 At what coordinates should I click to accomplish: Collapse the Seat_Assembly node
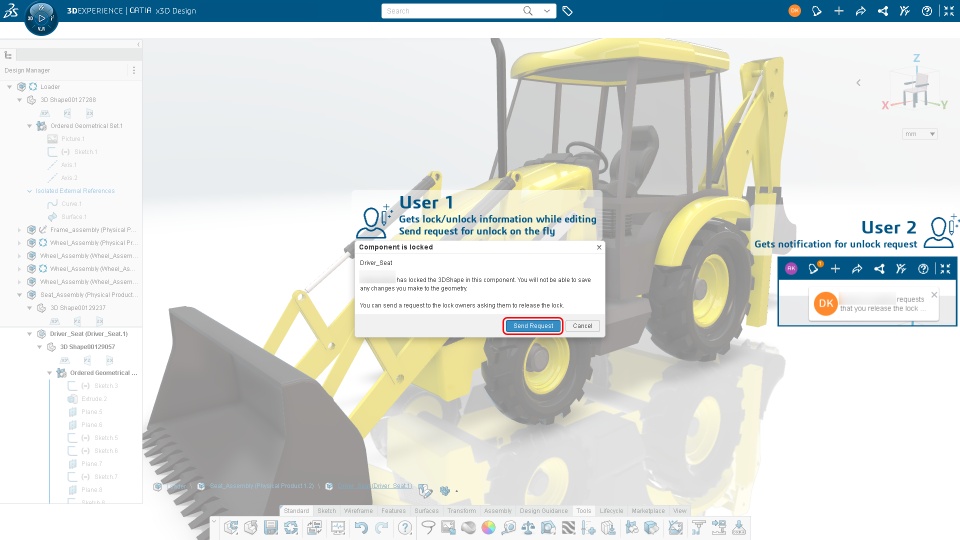[x=19, y=295]
